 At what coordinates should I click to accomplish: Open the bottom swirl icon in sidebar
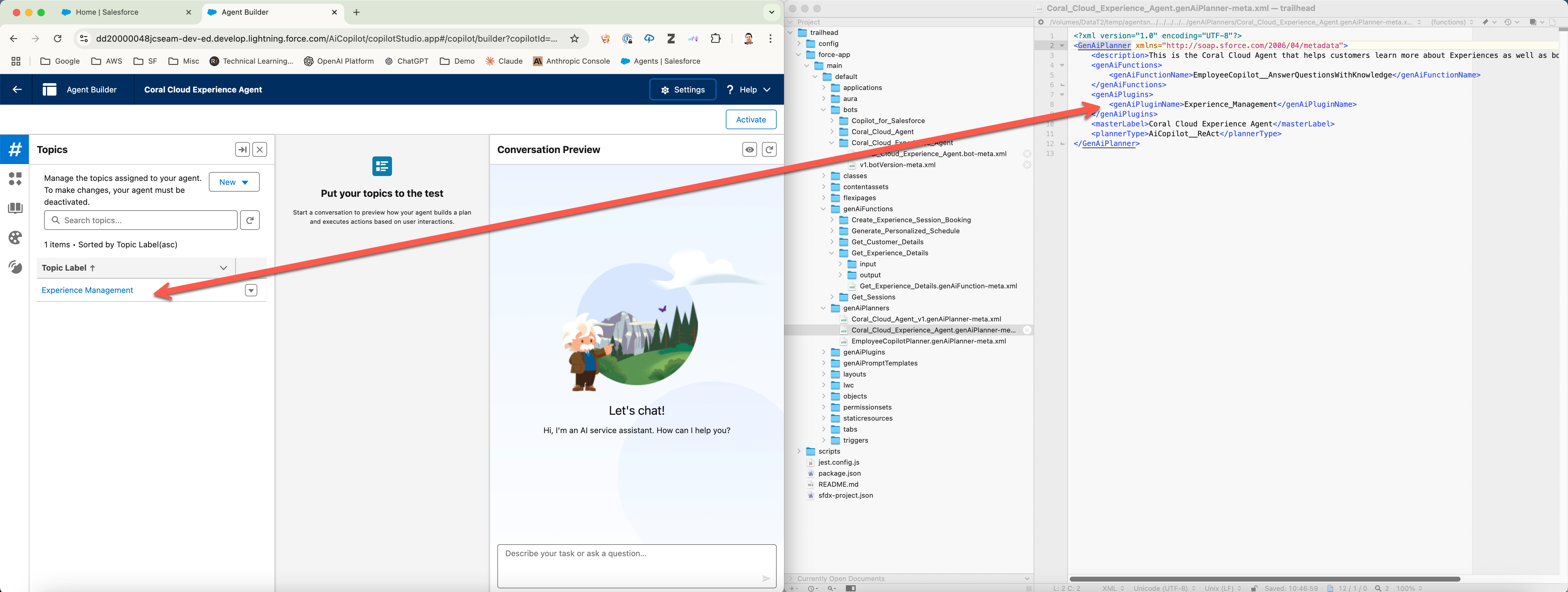pyautogui.click(x=15, y=267)
